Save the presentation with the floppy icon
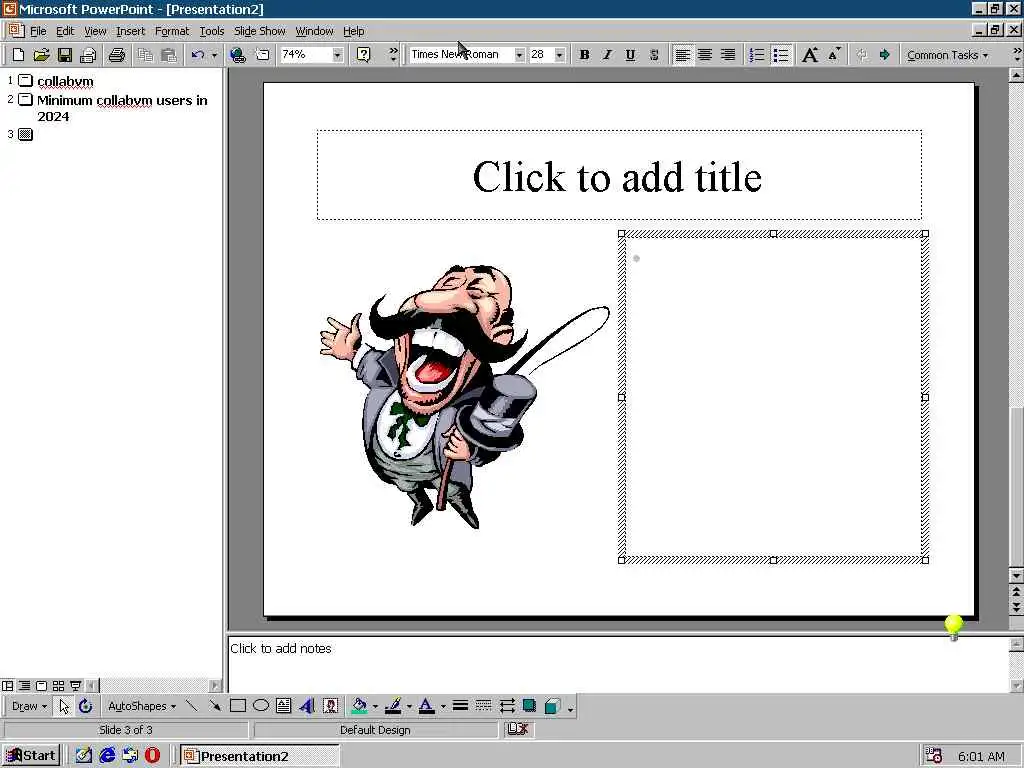This screenshot has width=1024, height=768. pyautogui.click(x=65, y=55)
